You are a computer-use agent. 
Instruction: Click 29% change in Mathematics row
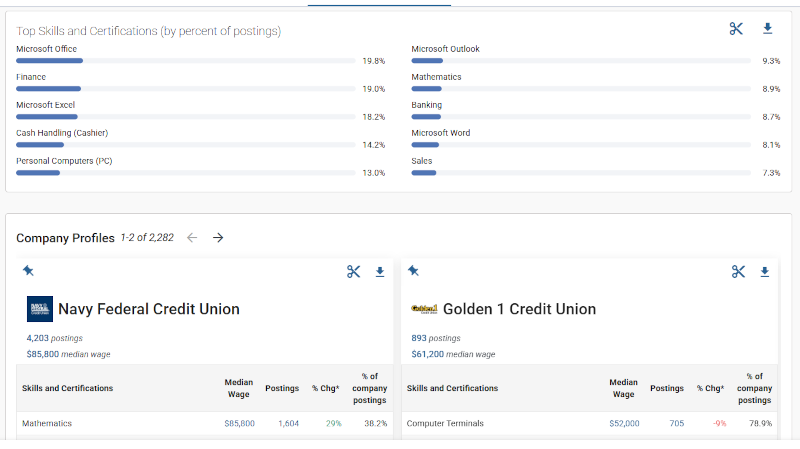334,423
